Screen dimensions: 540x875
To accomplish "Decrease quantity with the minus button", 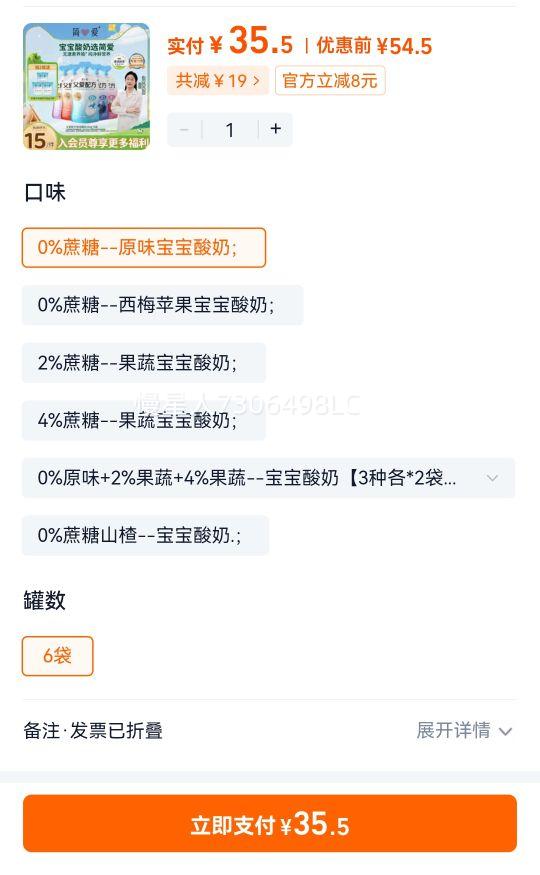I will [x=184, y=129].
